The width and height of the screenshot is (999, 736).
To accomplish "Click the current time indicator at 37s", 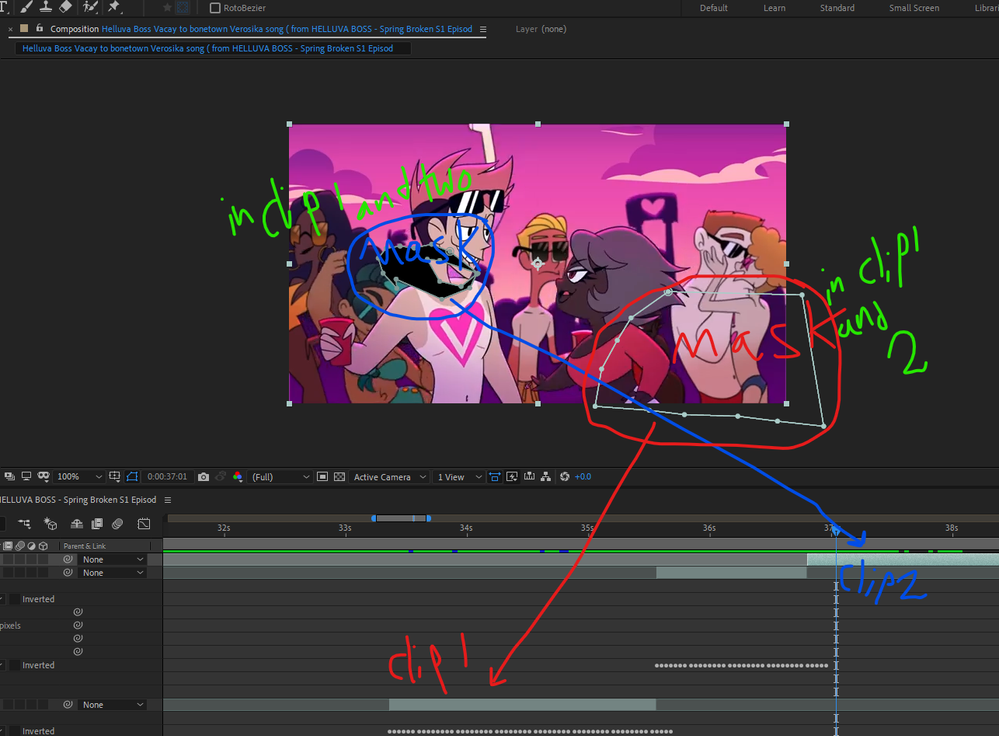I will tap(836, 530).
